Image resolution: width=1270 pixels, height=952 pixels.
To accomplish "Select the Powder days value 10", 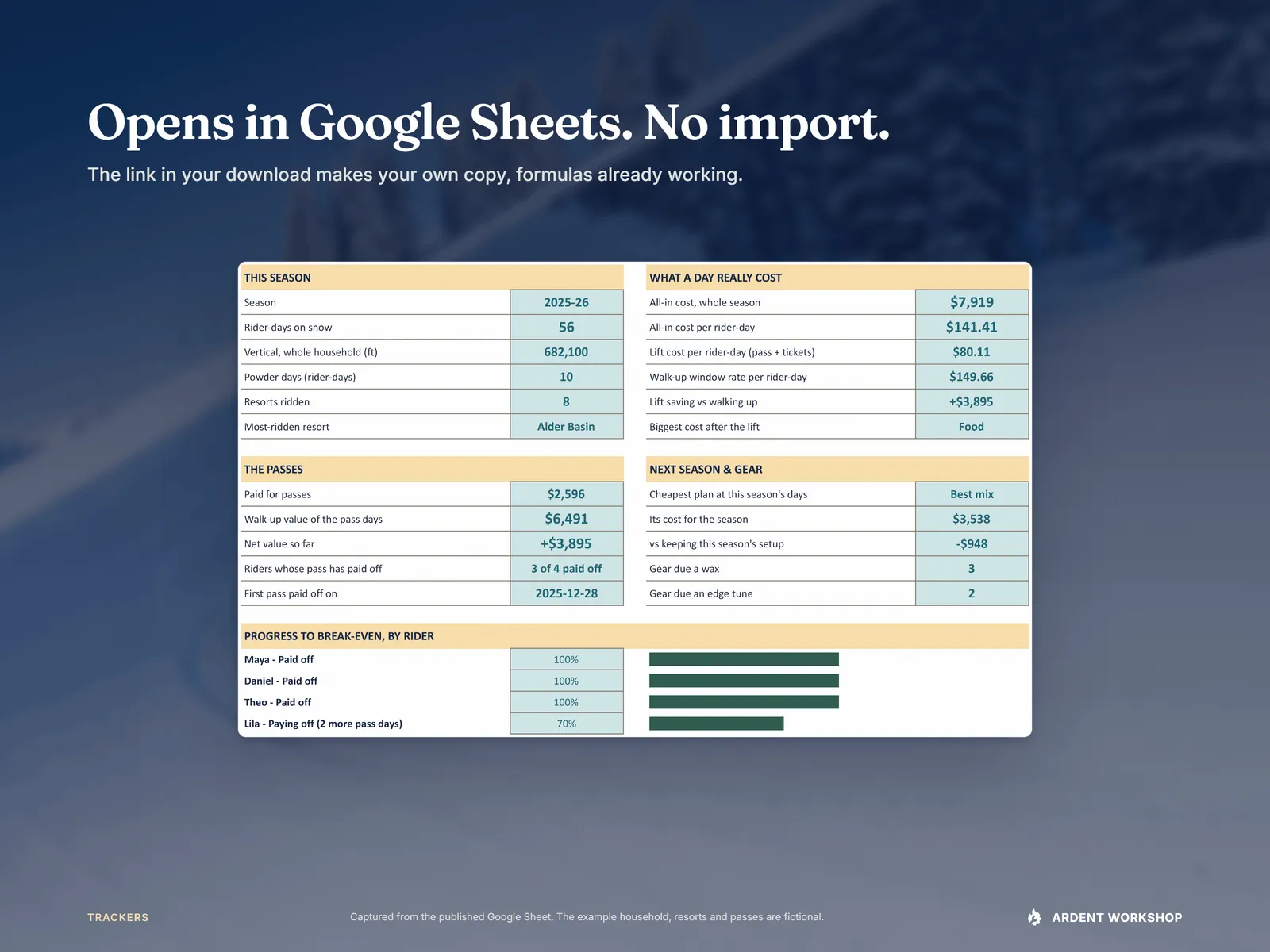I will (x=567, y=377).
